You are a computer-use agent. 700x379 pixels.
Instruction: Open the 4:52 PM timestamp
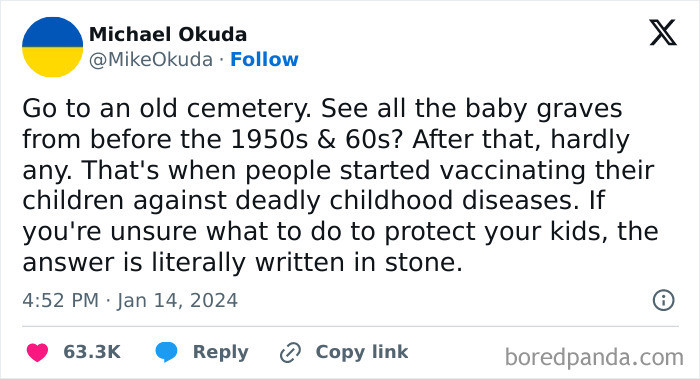click(x=61, y=300)
